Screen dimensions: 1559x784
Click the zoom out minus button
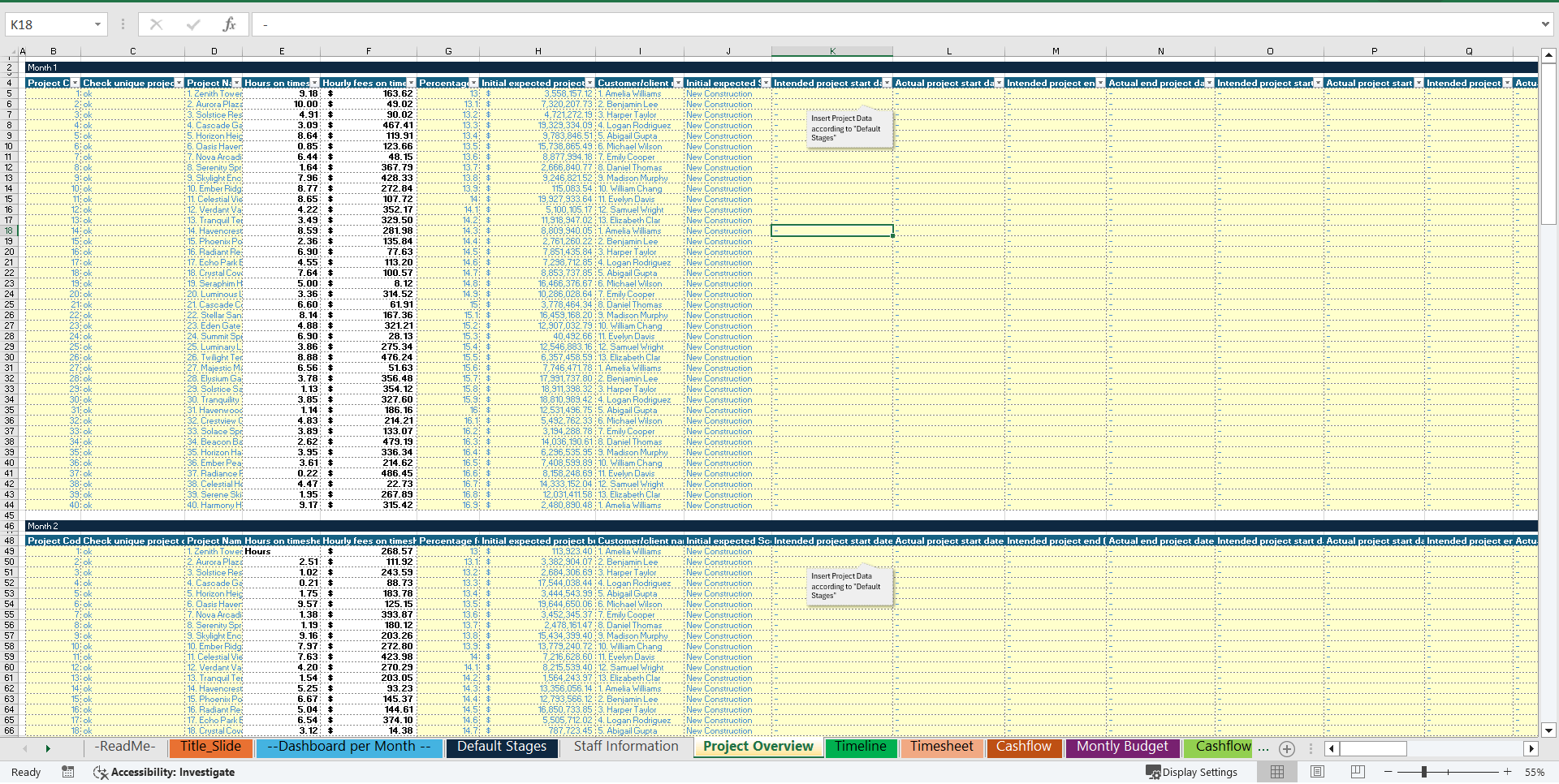tap(1388, 772)
